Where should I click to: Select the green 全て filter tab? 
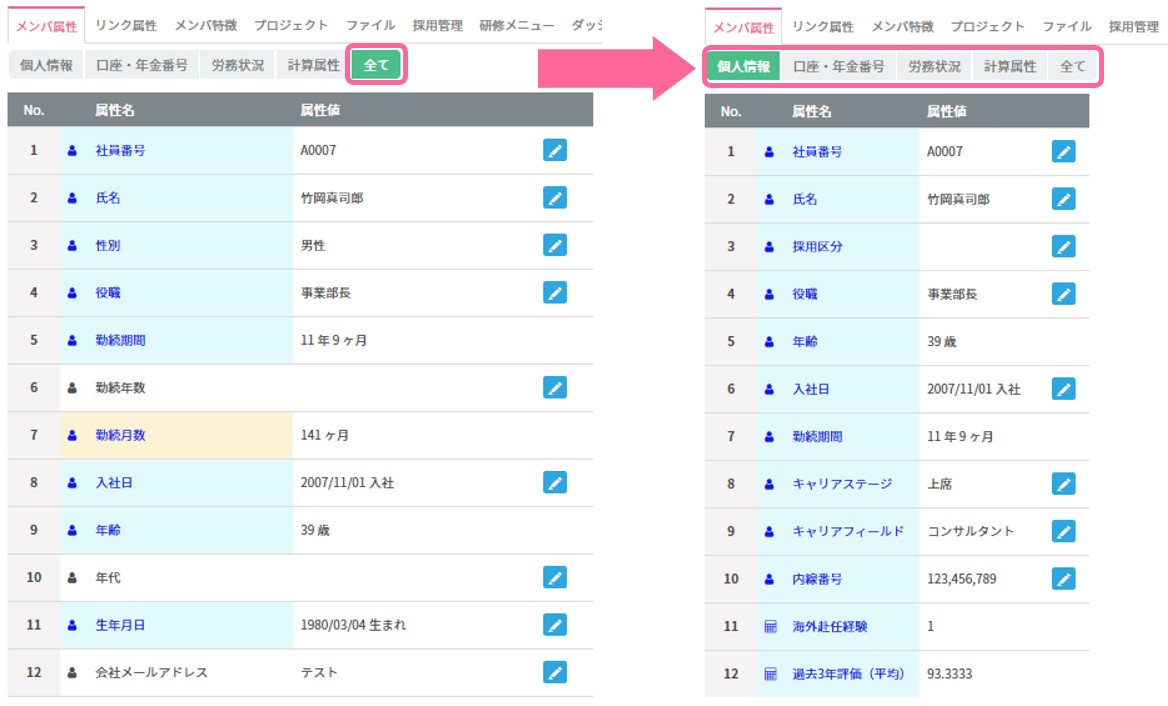(x=376, y=66)
